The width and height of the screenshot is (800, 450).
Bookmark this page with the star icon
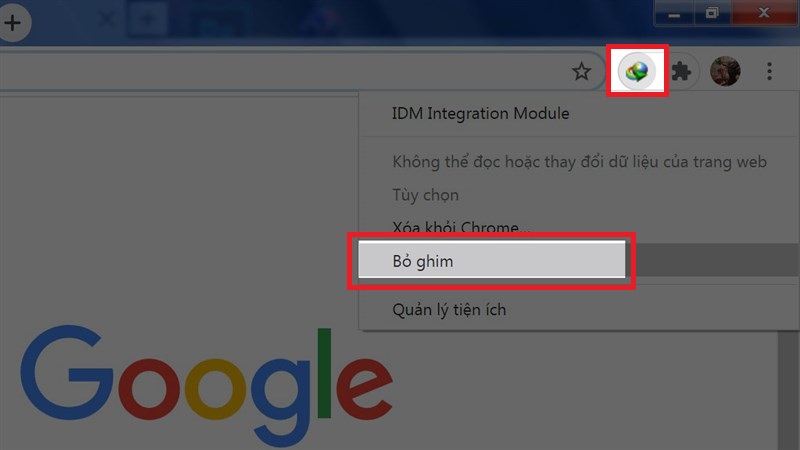pyautogui.click(x=581, y=71)
